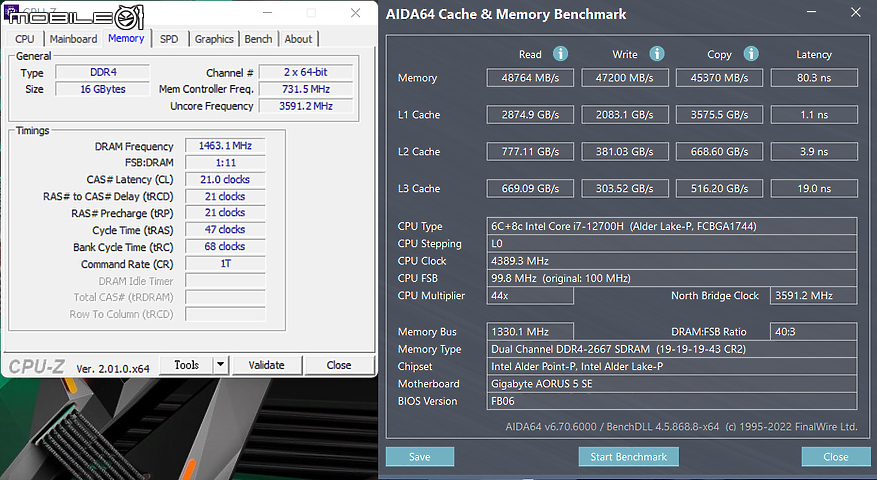Screen dimensions: 877x480
Task: Click Memory Type DDR4-2667 field
Action: 672,349
